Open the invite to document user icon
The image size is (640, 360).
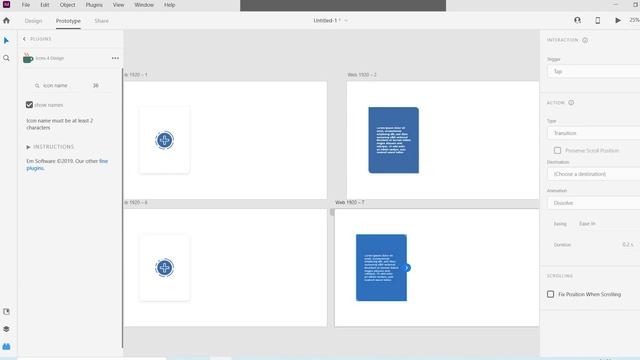[577, 20]
